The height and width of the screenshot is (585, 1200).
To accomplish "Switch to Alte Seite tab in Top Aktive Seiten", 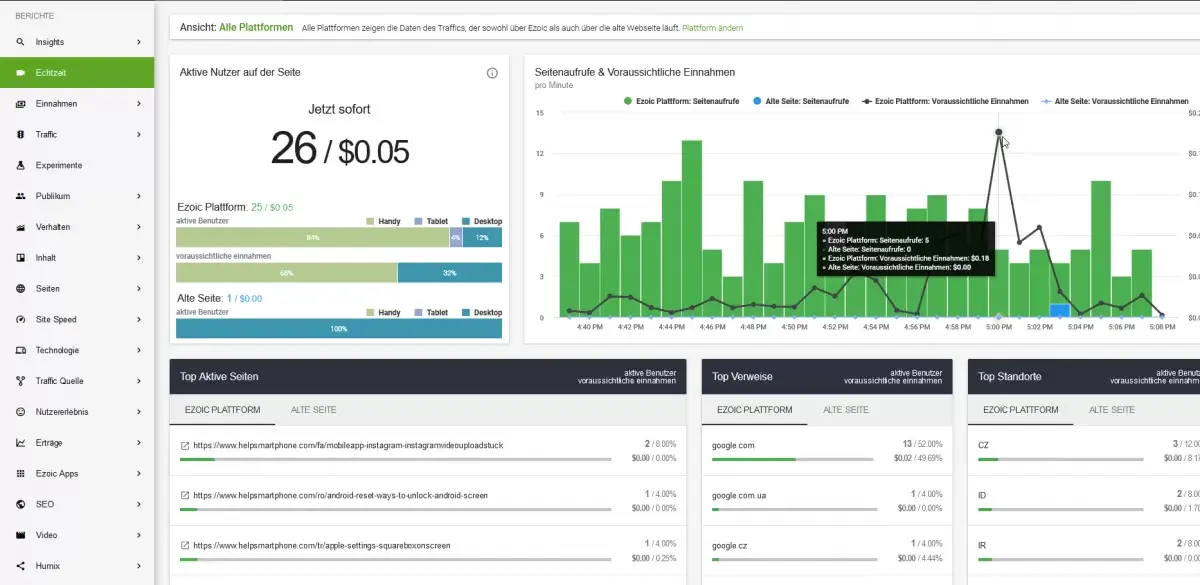I will pyautogui.click(x=313, y=410).
